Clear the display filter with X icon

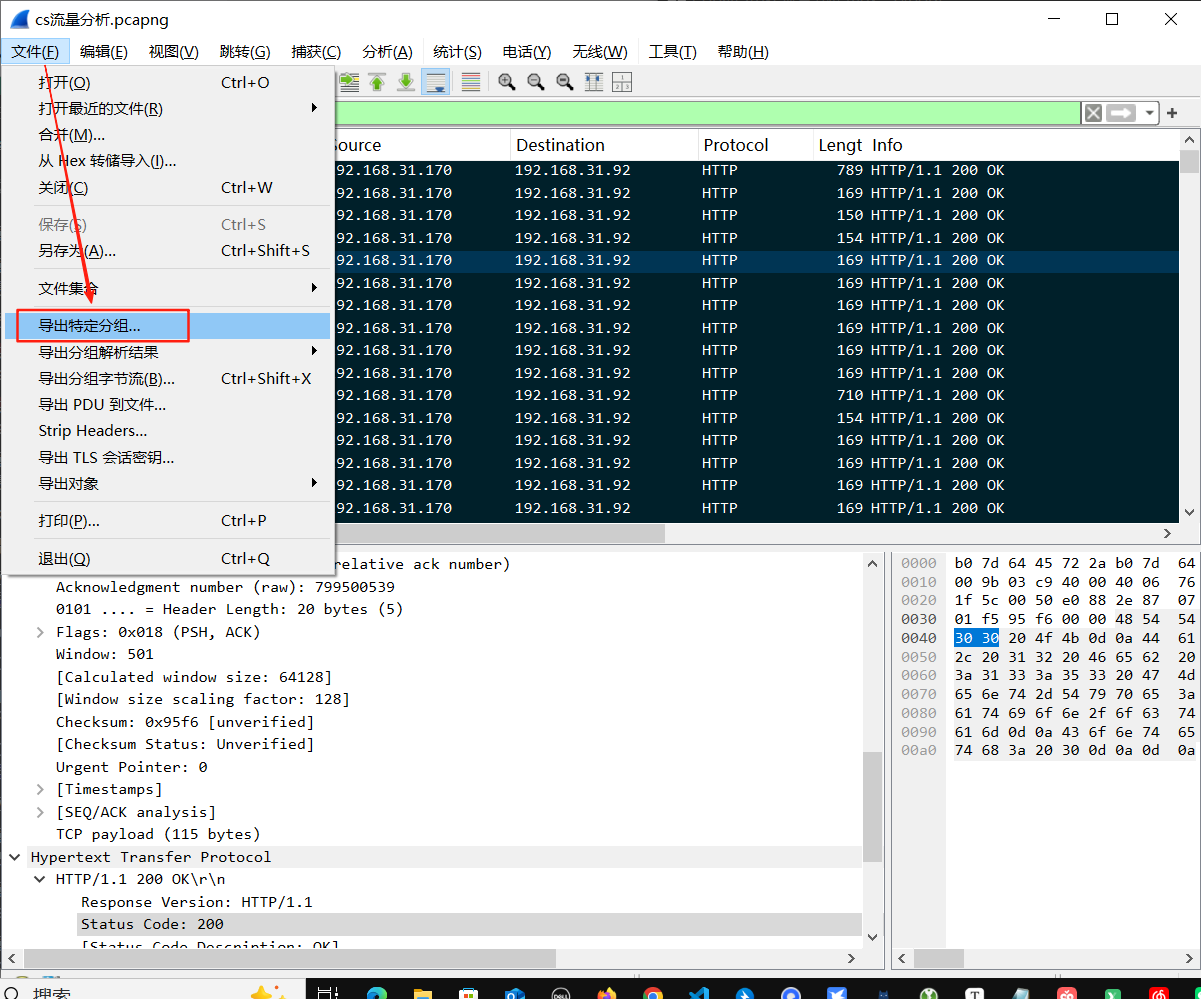click(x=1093, y=113)
